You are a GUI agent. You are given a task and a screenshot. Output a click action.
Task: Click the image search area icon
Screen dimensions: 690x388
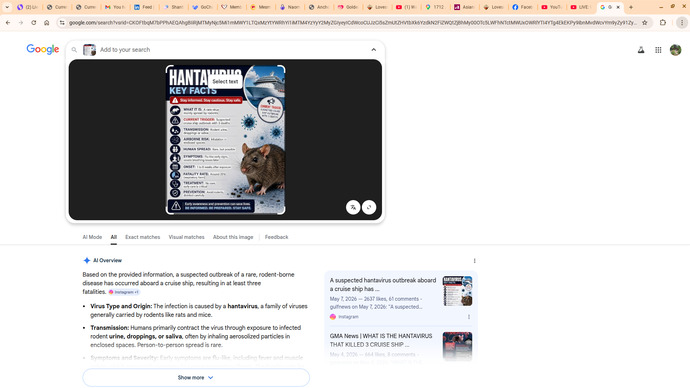click(369, 207)
